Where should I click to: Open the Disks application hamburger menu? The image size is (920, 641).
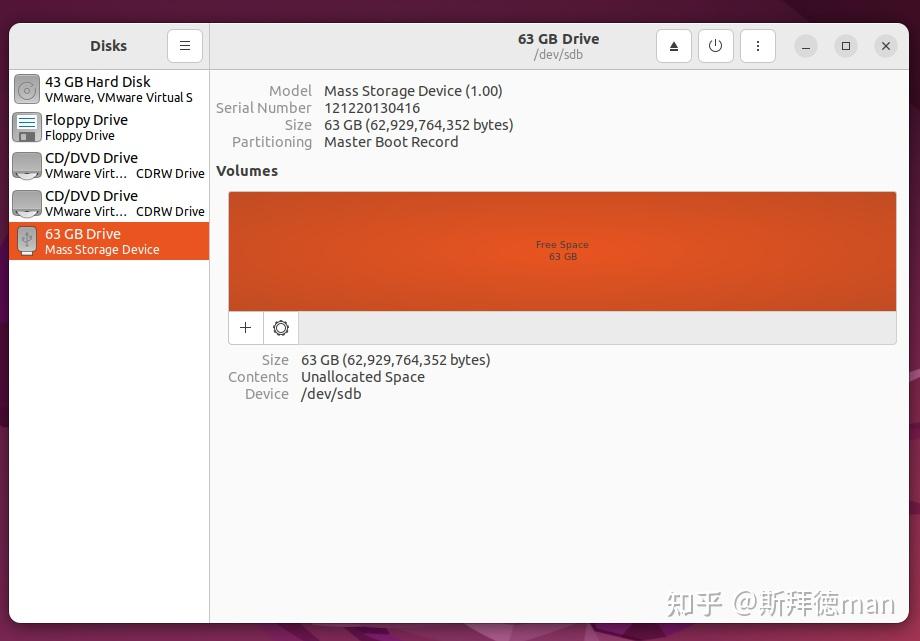pyautogui.click(x=185, y=46)
